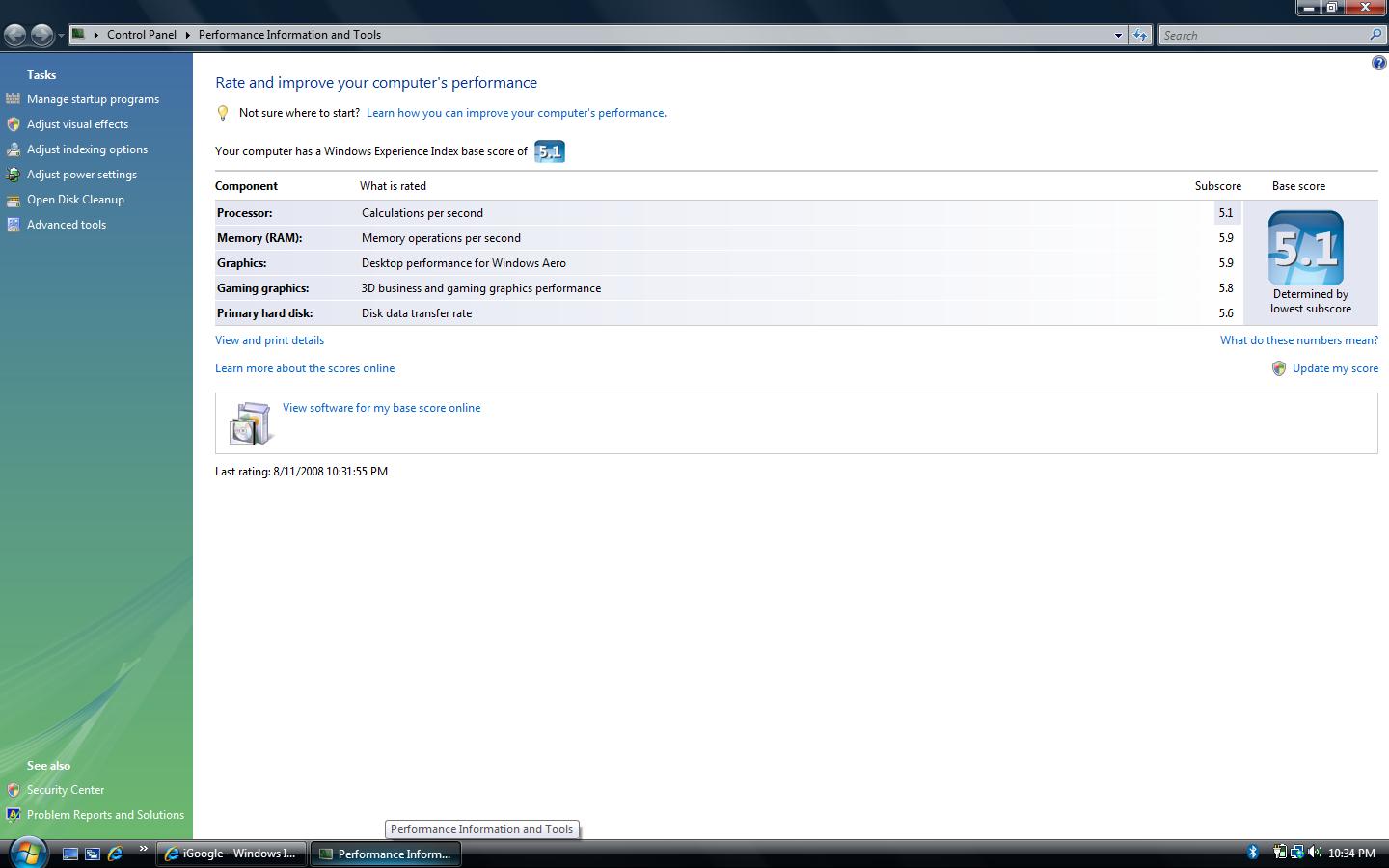Click Switch between windows in Quick Launch
1389x868 pixels.
(93, 854)
